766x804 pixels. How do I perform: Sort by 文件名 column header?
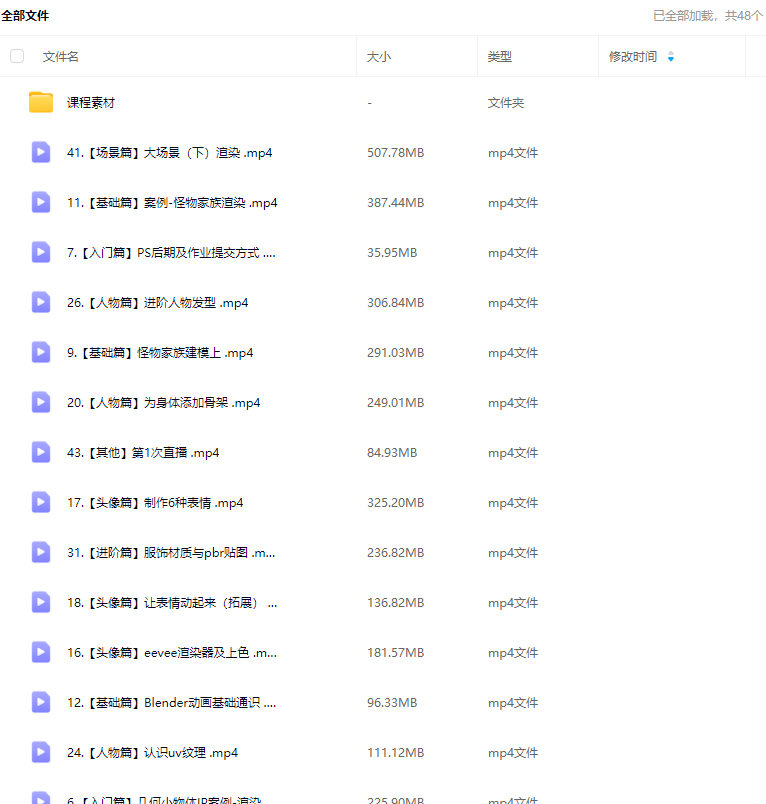[61, 57]
